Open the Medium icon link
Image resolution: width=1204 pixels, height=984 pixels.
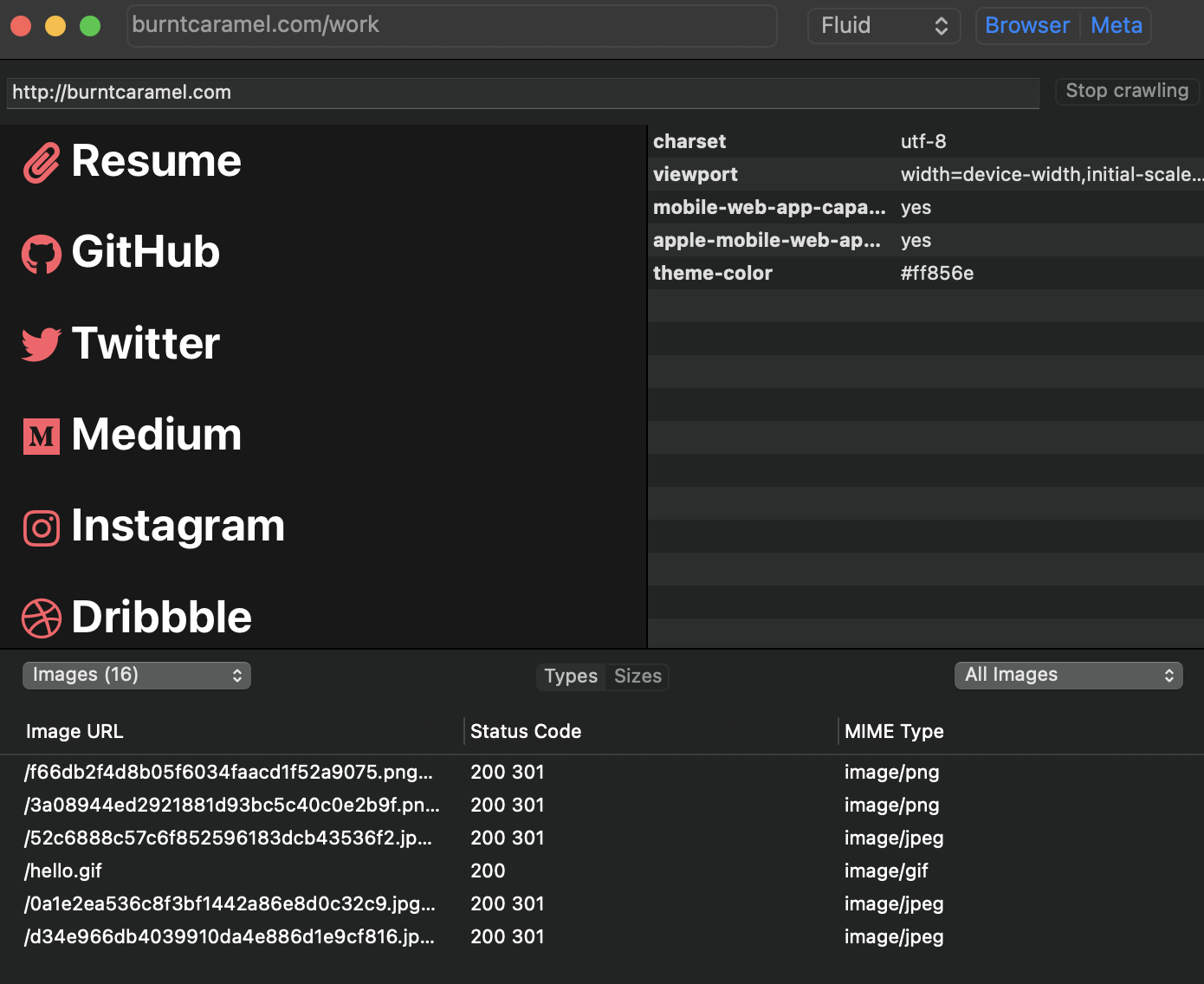click(41, 436)
